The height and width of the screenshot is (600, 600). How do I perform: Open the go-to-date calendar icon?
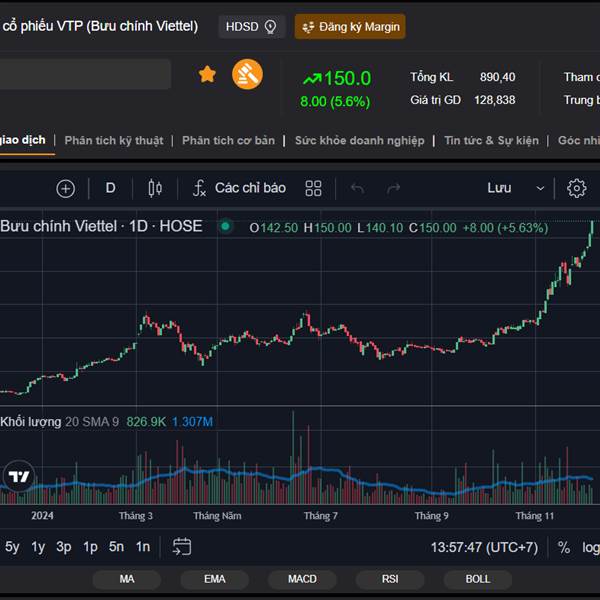click(x=182, y=546)
